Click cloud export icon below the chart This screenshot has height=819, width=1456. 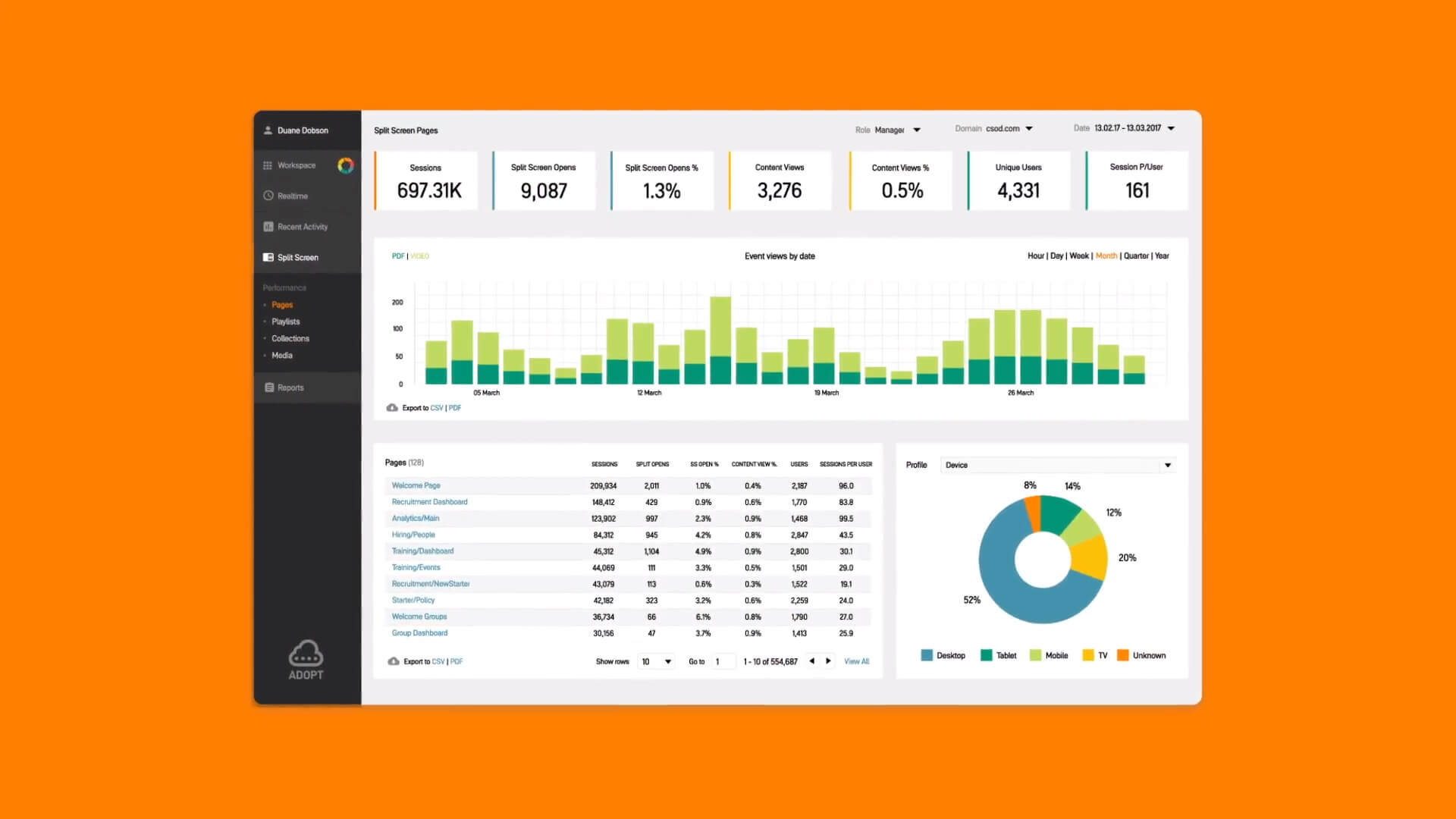click(392, 408)
